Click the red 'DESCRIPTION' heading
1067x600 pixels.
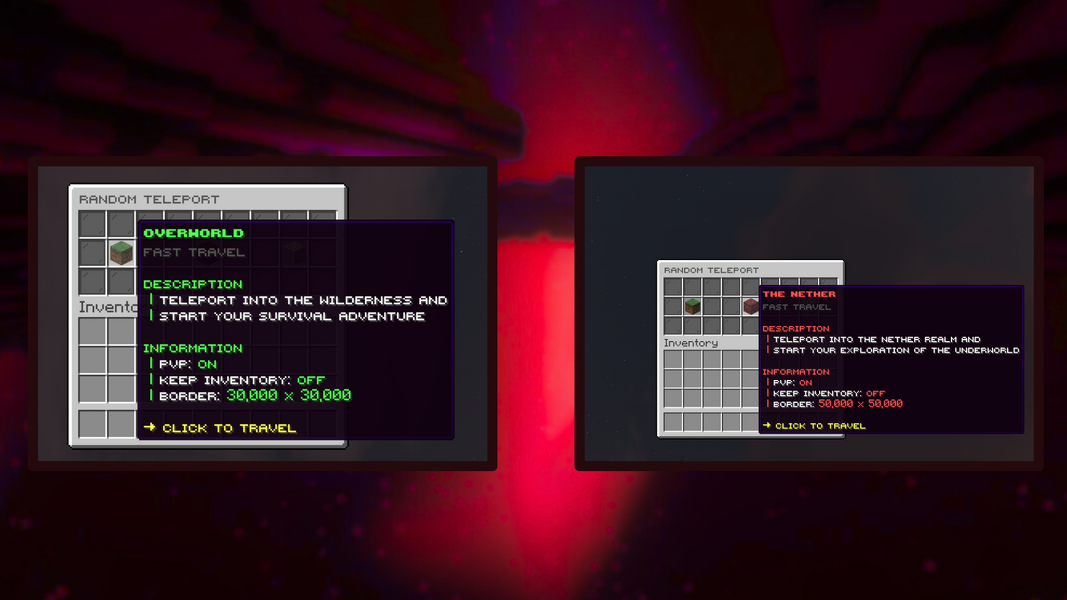(x=795, y=329)
